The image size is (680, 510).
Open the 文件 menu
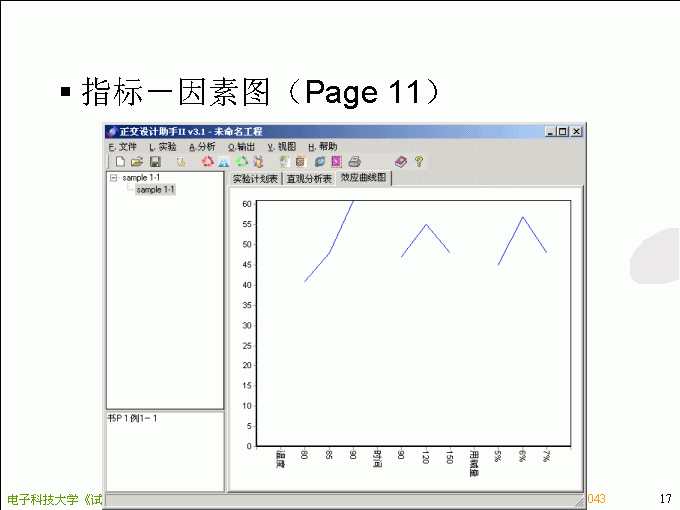tap(122, 147)
